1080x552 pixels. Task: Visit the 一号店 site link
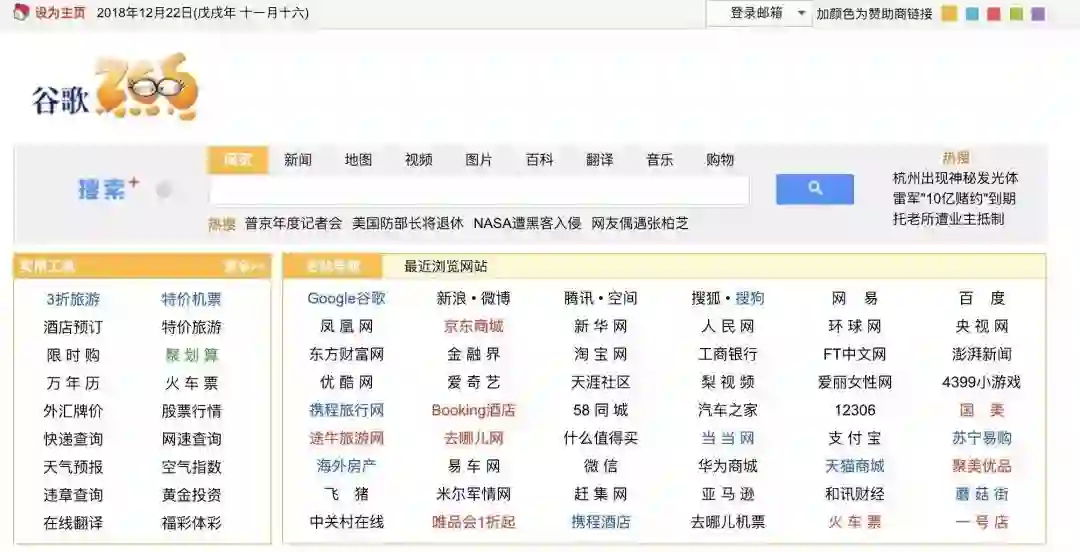pyautogui.click(x=982, y=522)
